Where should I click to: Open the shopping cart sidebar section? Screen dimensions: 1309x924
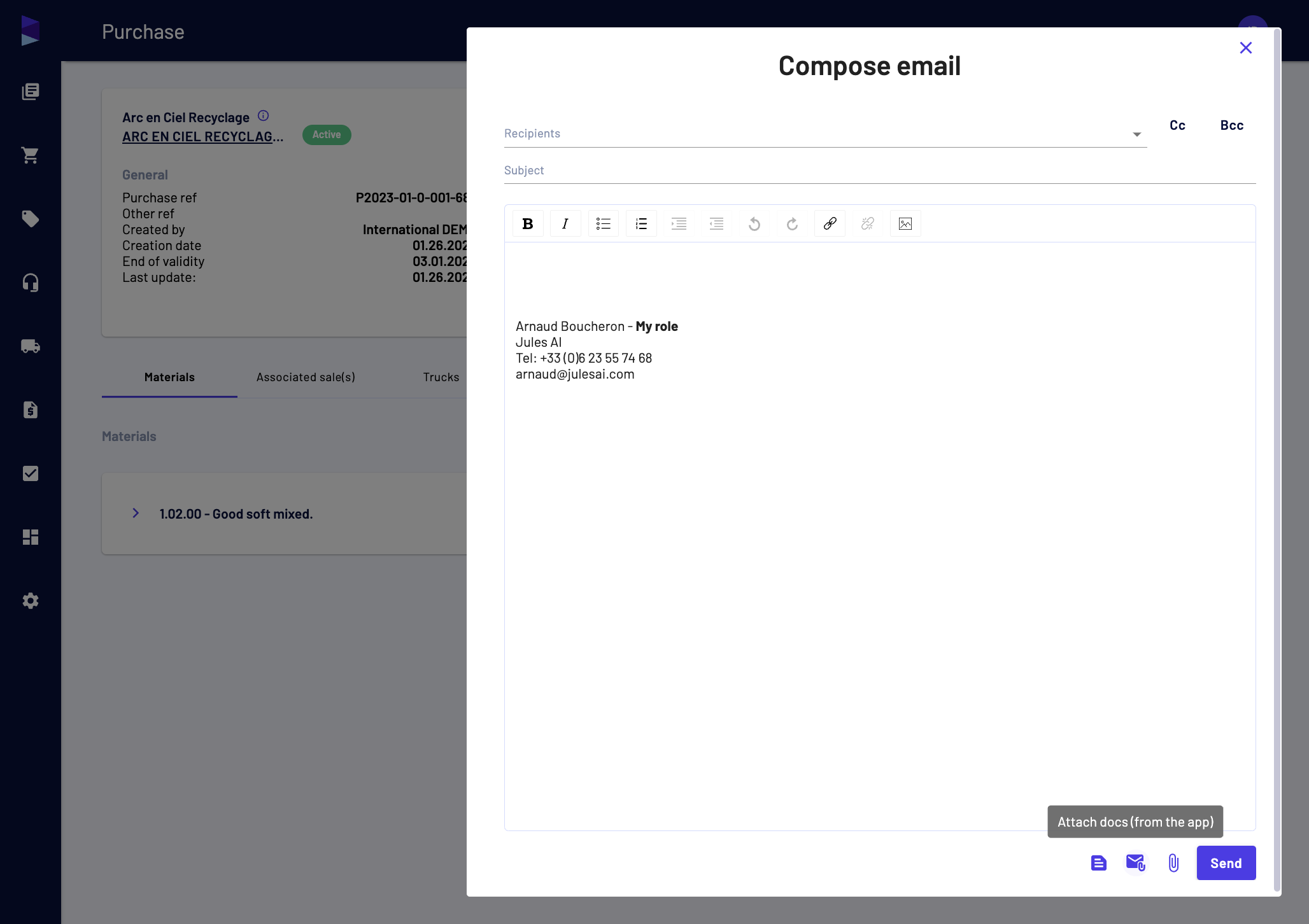[30, 155]
